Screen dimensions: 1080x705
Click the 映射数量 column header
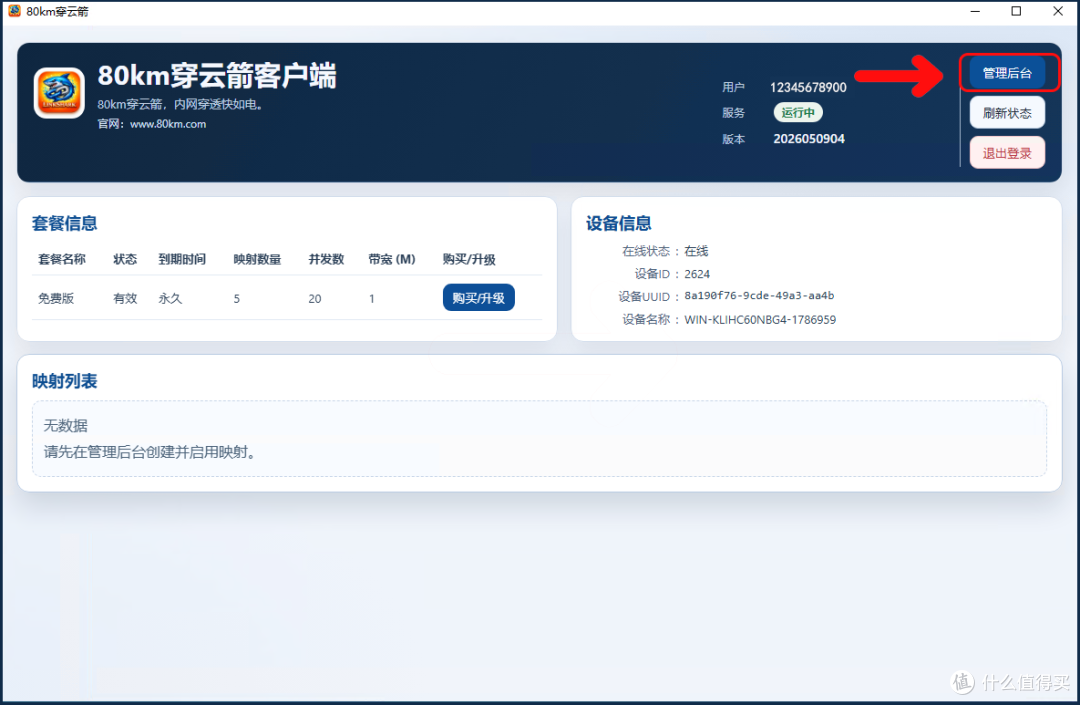[x=257, y=259]
